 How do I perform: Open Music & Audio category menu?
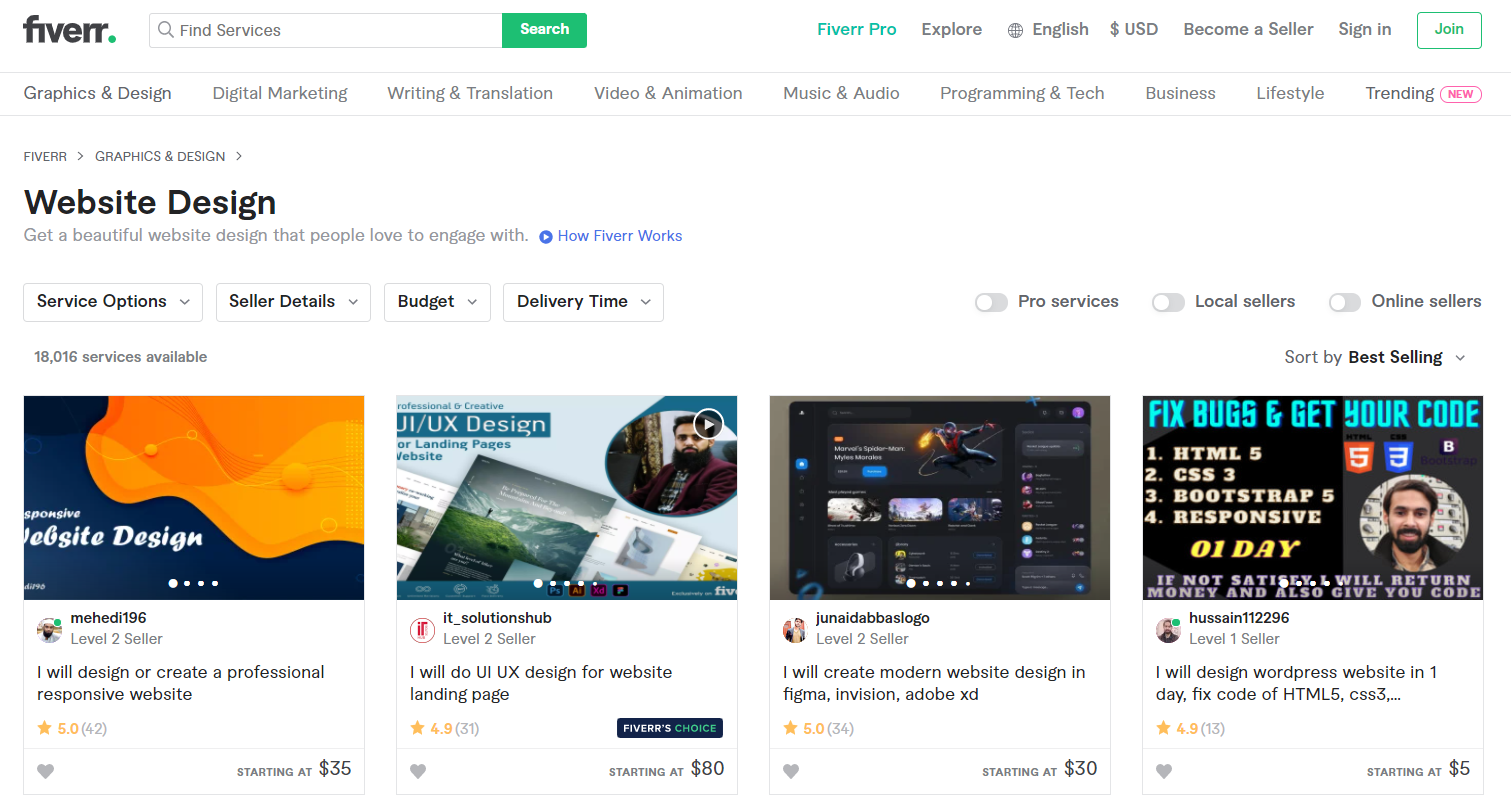(841, 93)
